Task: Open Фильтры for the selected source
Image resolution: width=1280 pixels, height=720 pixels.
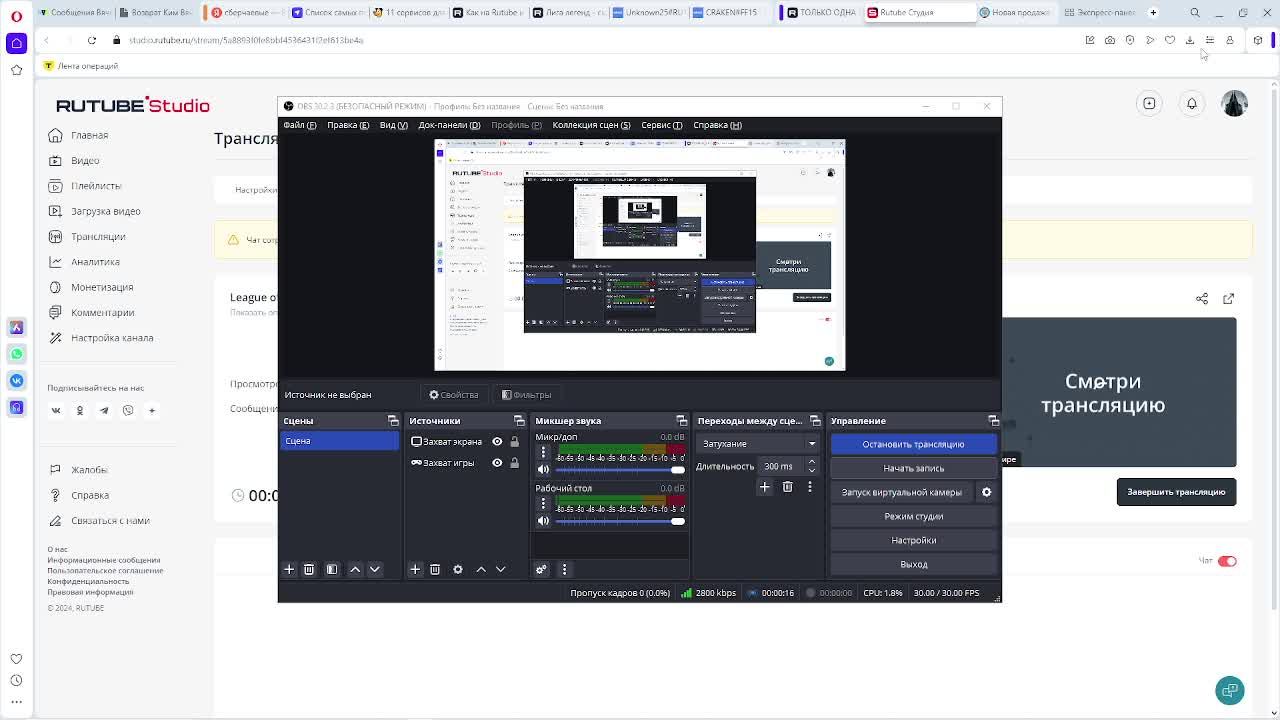Action: click(x=526, y=395)
